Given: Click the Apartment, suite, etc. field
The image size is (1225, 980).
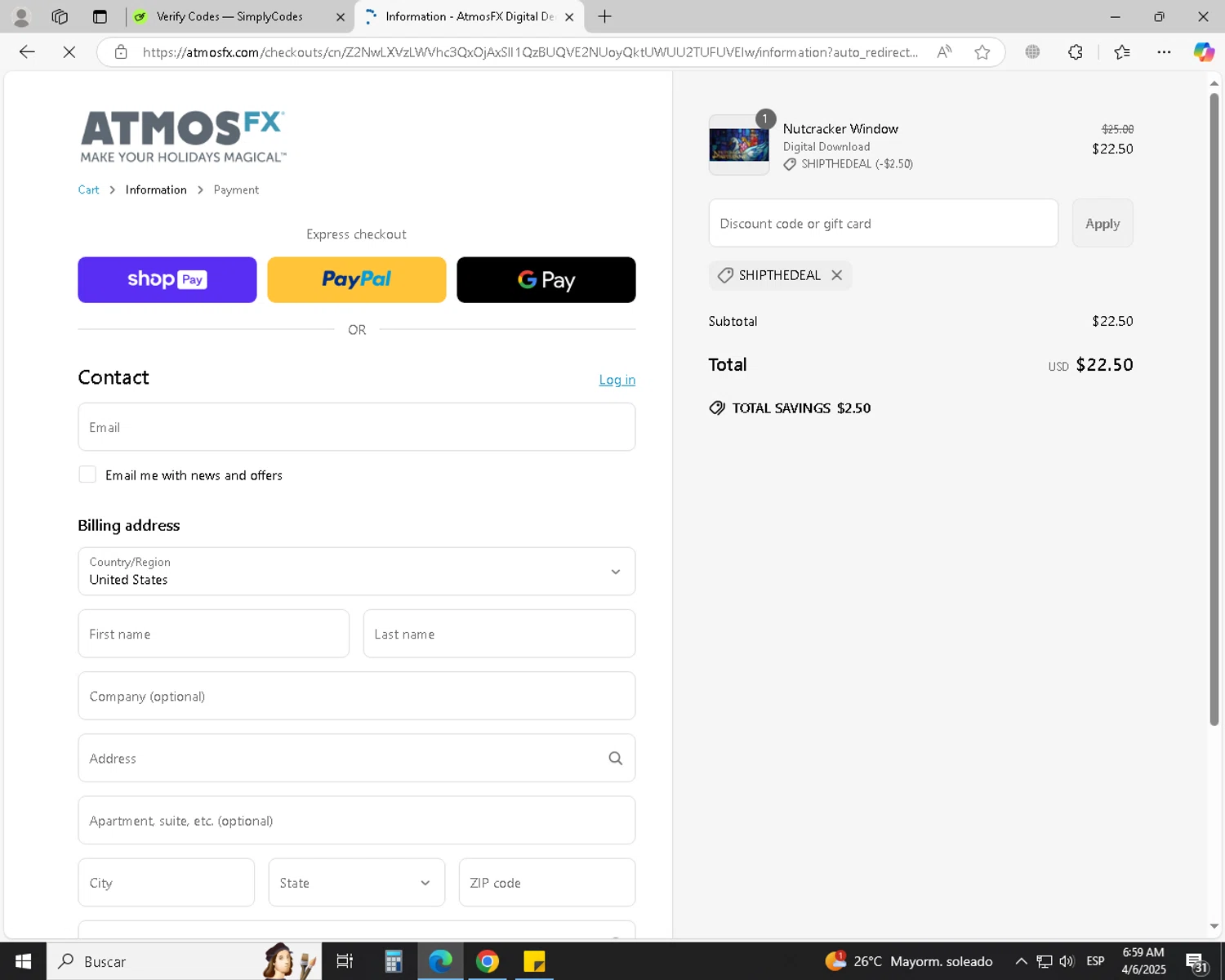Looking at the screenshot, I should [x=357, y=821].
